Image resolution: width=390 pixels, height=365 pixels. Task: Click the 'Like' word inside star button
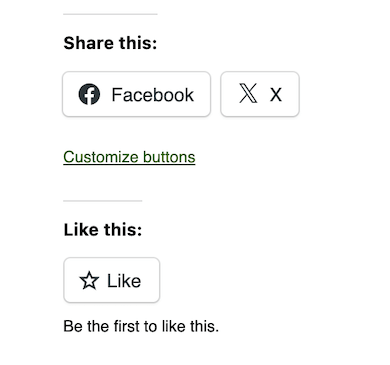(x=124, y=281)
